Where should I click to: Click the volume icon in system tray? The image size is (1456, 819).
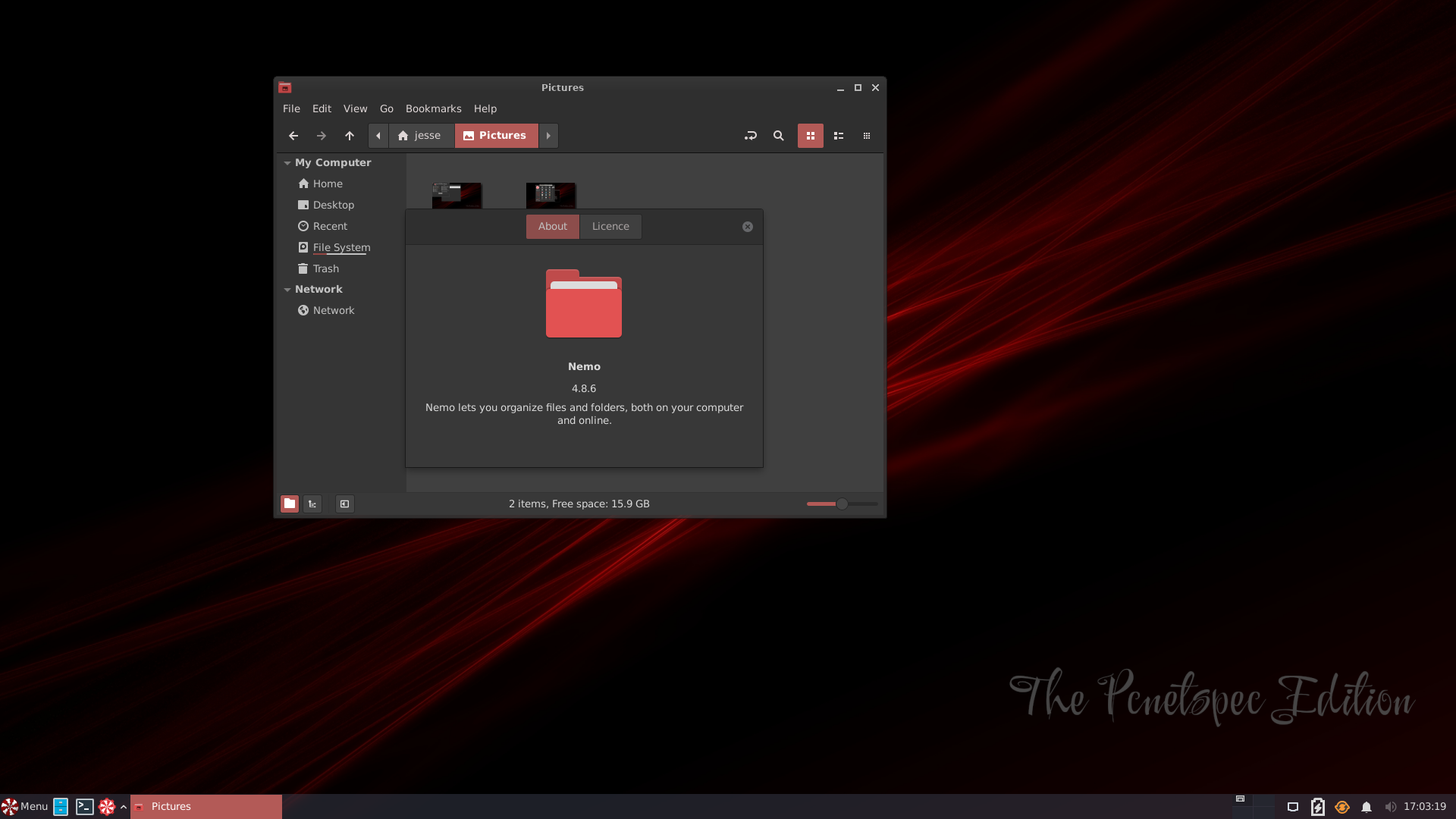pos(1390,807)
